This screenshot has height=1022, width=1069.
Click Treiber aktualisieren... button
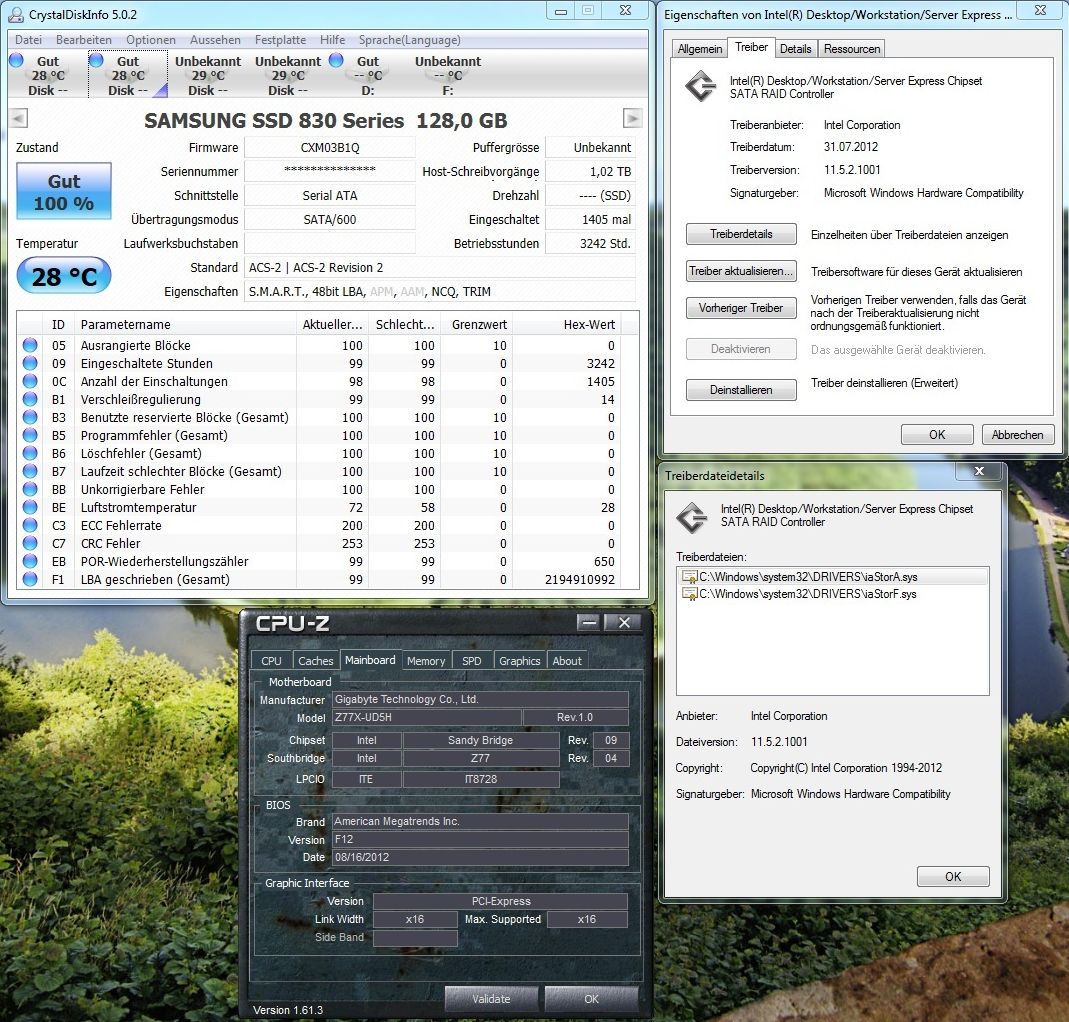(741, 271)
